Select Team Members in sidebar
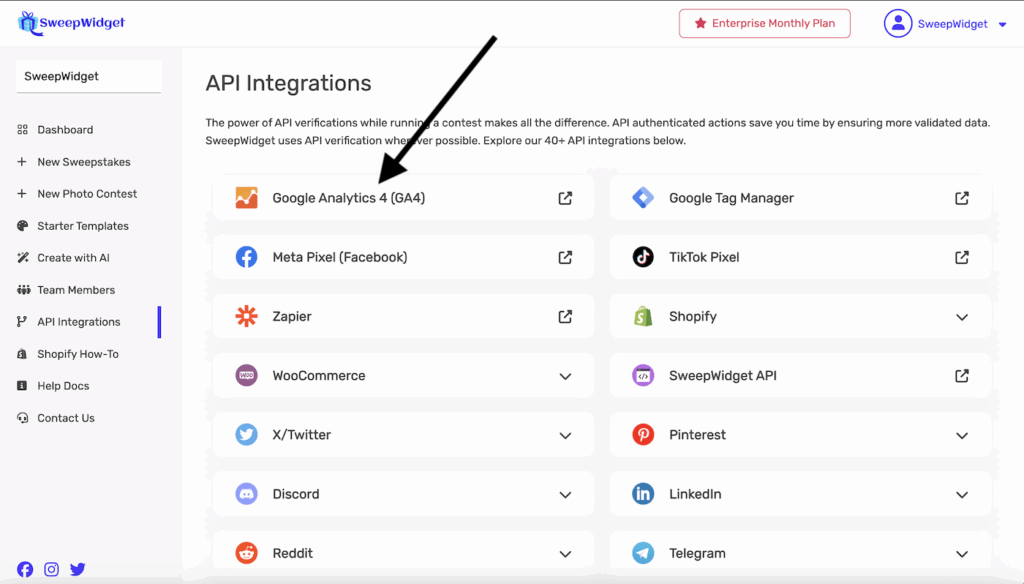This screenshot has width=1024, height=584. (76, 290)
